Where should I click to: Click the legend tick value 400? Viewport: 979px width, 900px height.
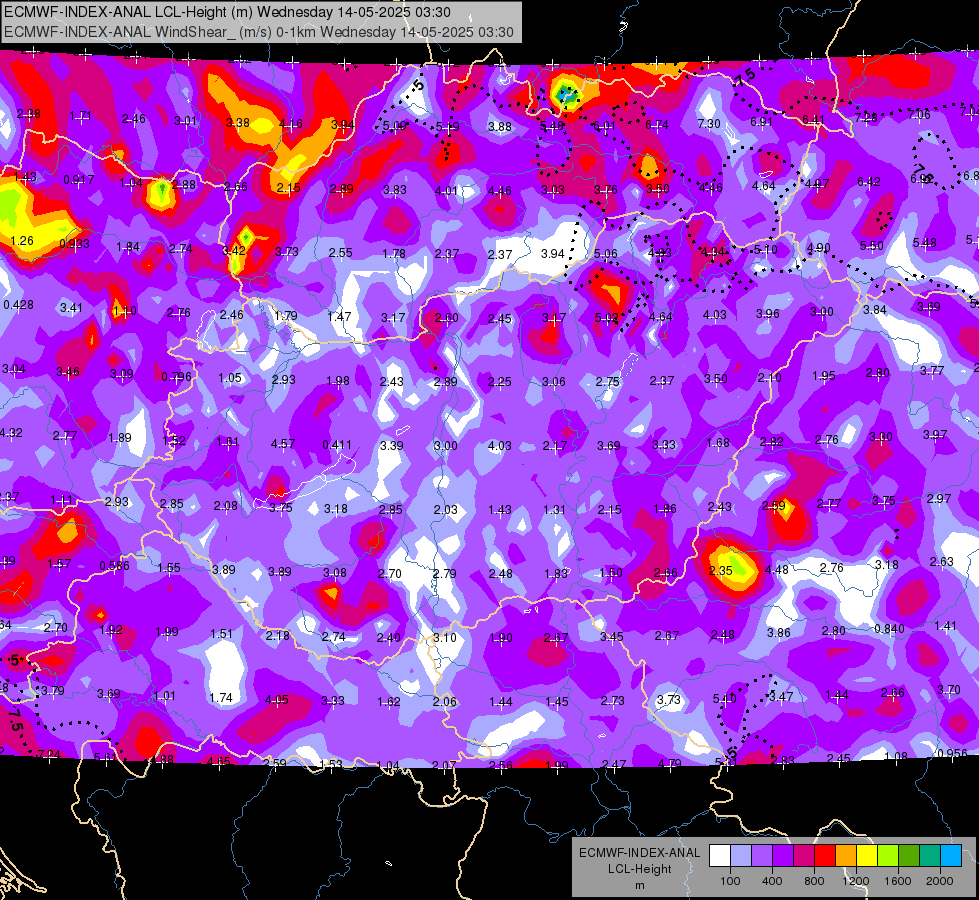pos(772,881)
